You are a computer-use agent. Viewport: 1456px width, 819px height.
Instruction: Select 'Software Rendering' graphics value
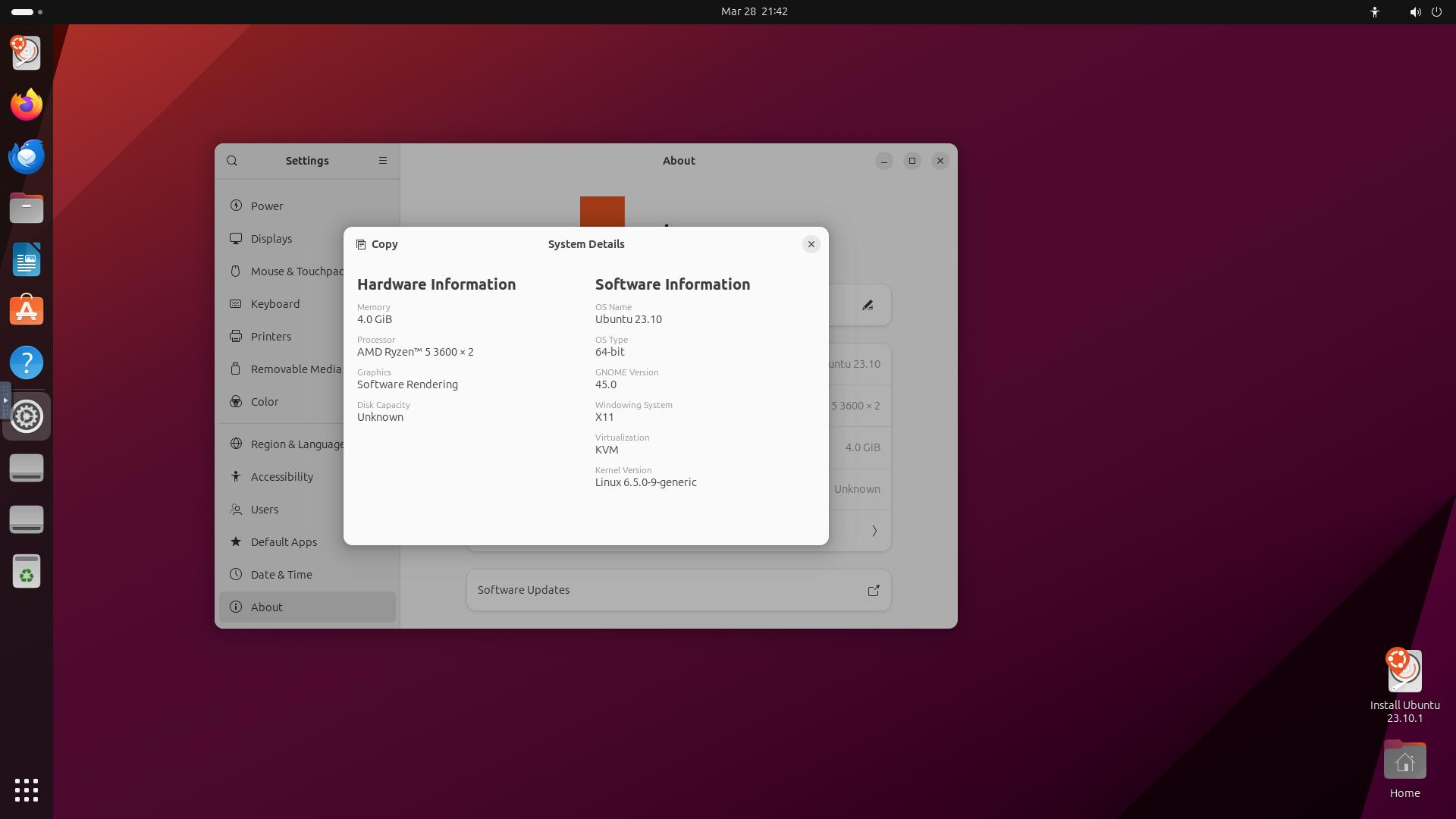[x=407, y=384]
